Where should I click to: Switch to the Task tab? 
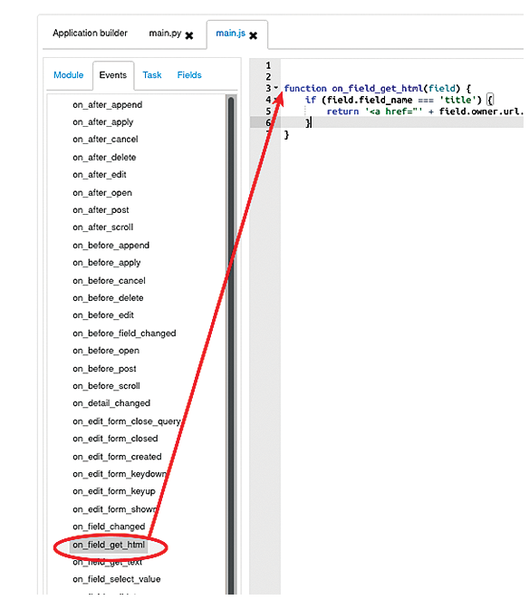pos(152,75)
